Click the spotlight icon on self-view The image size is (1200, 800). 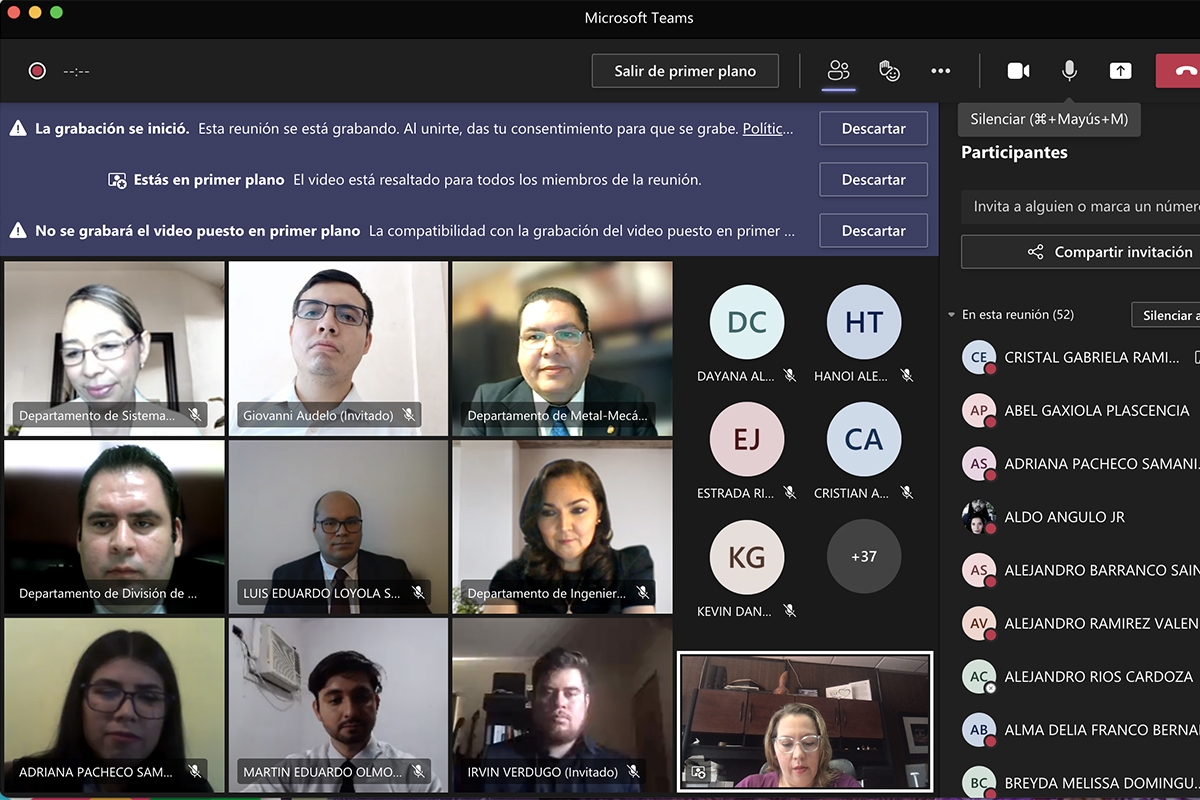(699, 772)
